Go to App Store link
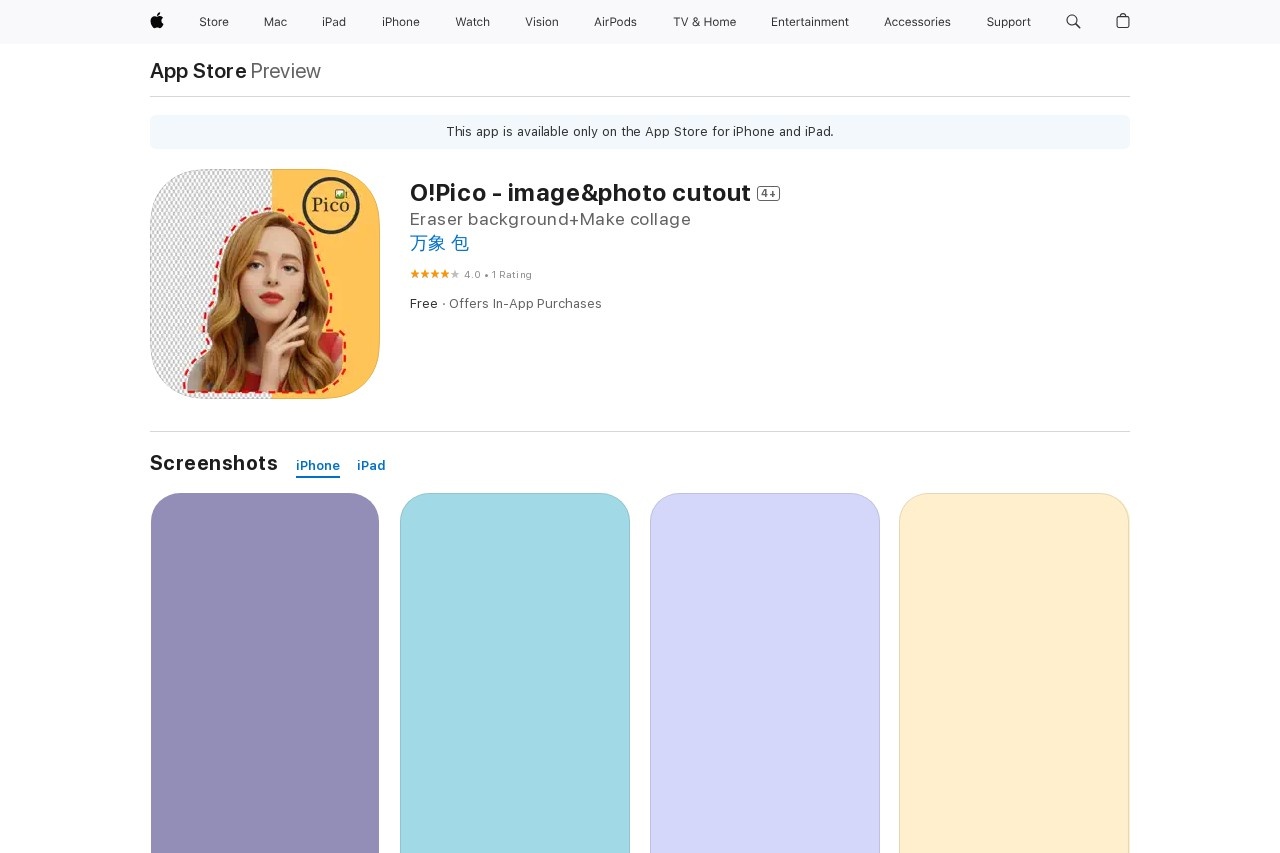Image resolution: width=1280 pixels, height=853 pixels. 198,71
